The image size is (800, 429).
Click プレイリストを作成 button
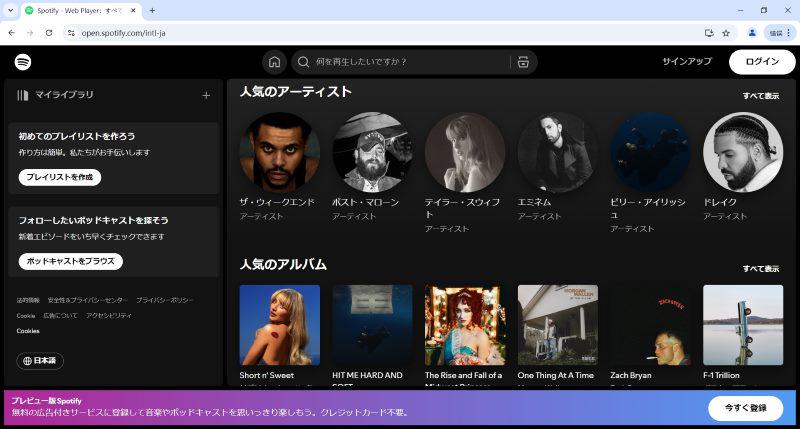[x=60, y=177]
